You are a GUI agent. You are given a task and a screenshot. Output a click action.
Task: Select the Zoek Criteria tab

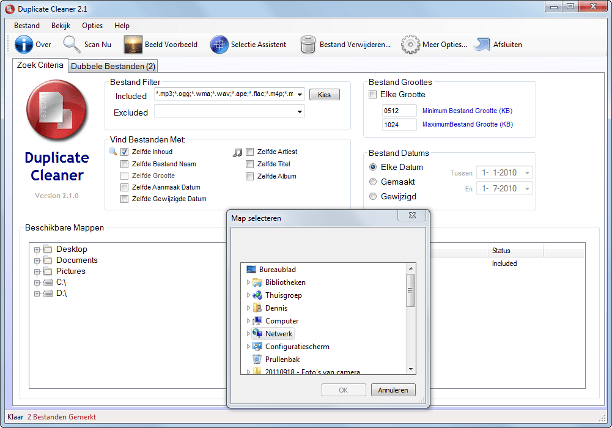tap(40, 65)
